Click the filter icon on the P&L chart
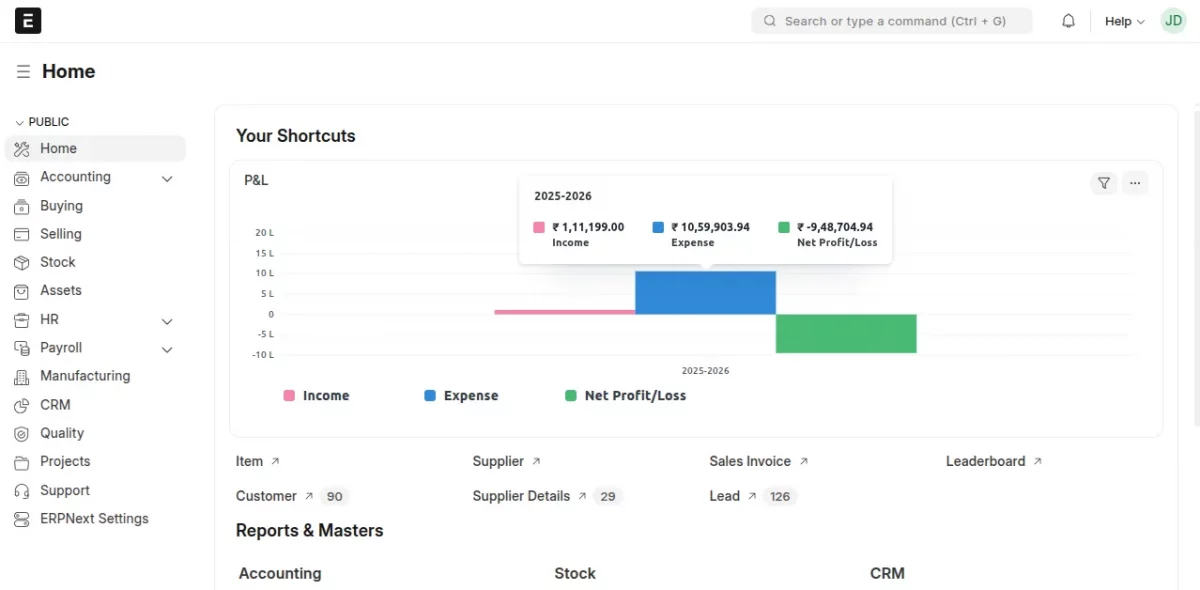Image resolution: width=1200 pixels, height=590 pixels. 1103,183
